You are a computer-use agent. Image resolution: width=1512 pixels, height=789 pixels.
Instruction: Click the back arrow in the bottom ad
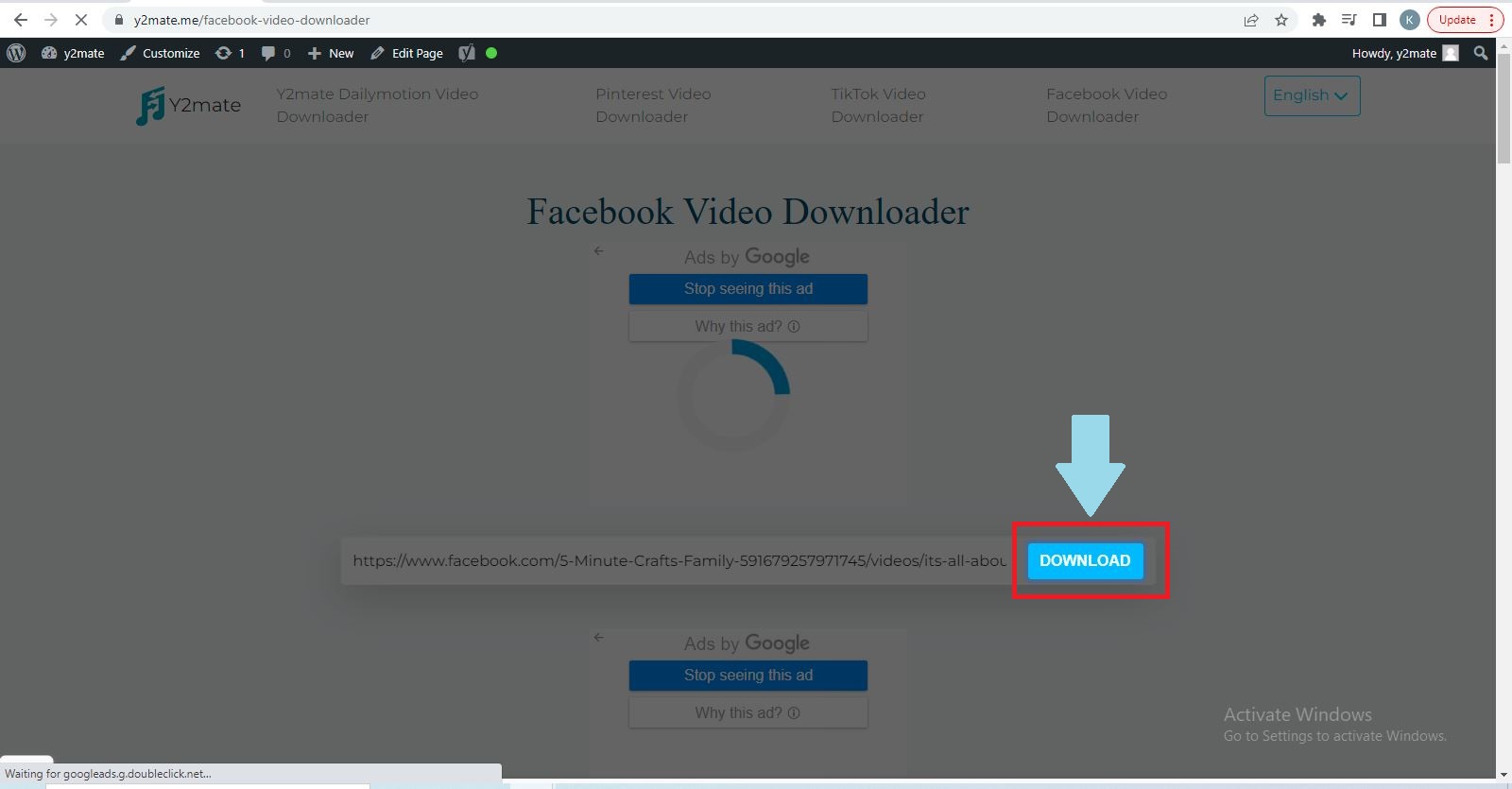598,638
